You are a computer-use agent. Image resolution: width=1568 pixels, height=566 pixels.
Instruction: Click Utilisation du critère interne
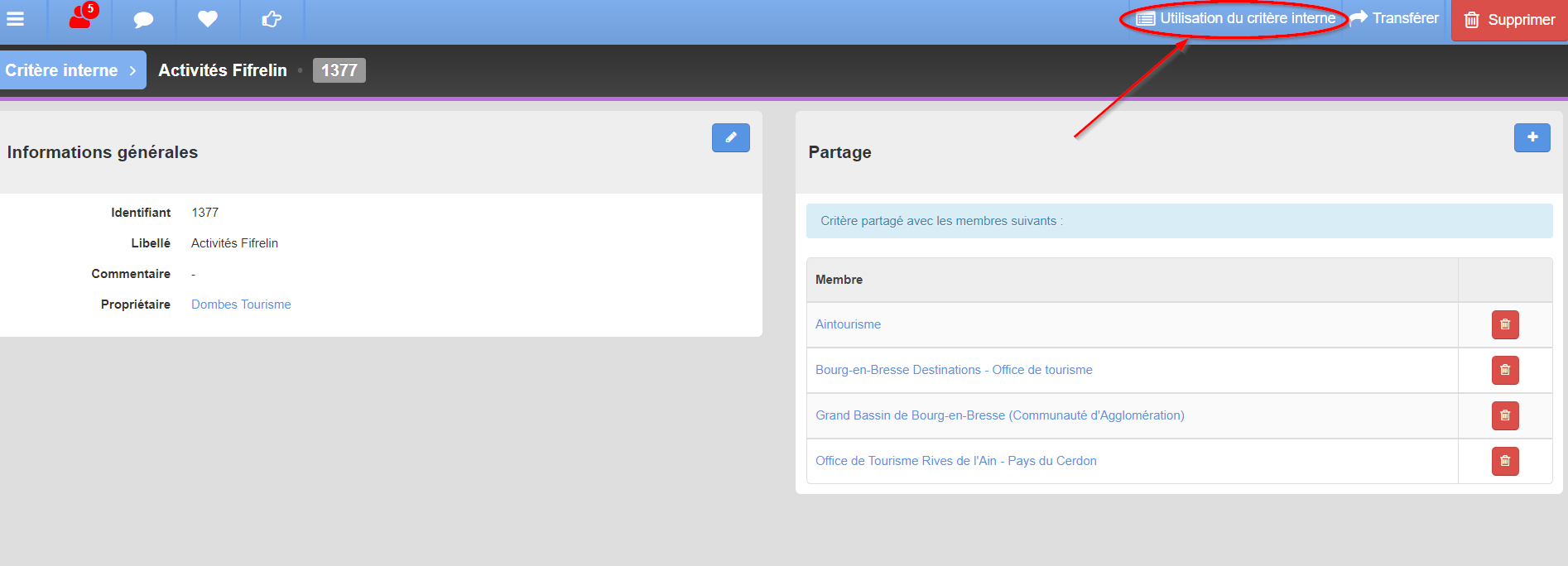[1235, 18]
